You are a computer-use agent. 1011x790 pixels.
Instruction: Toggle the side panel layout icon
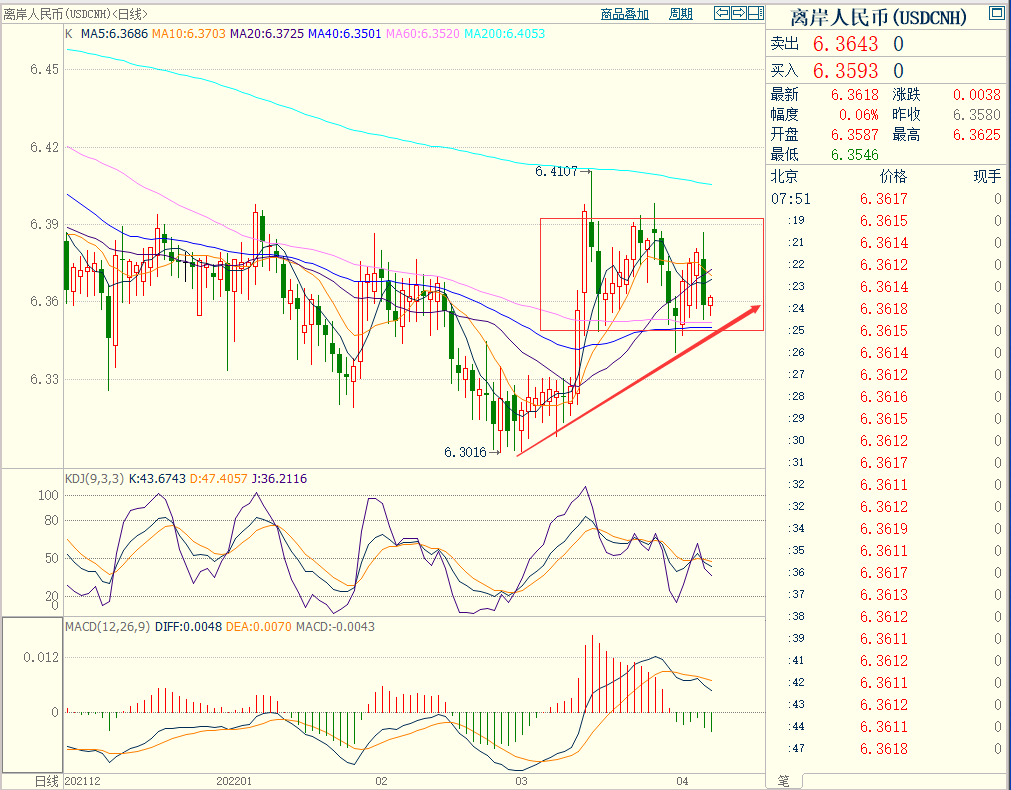(x=756, y=13)
